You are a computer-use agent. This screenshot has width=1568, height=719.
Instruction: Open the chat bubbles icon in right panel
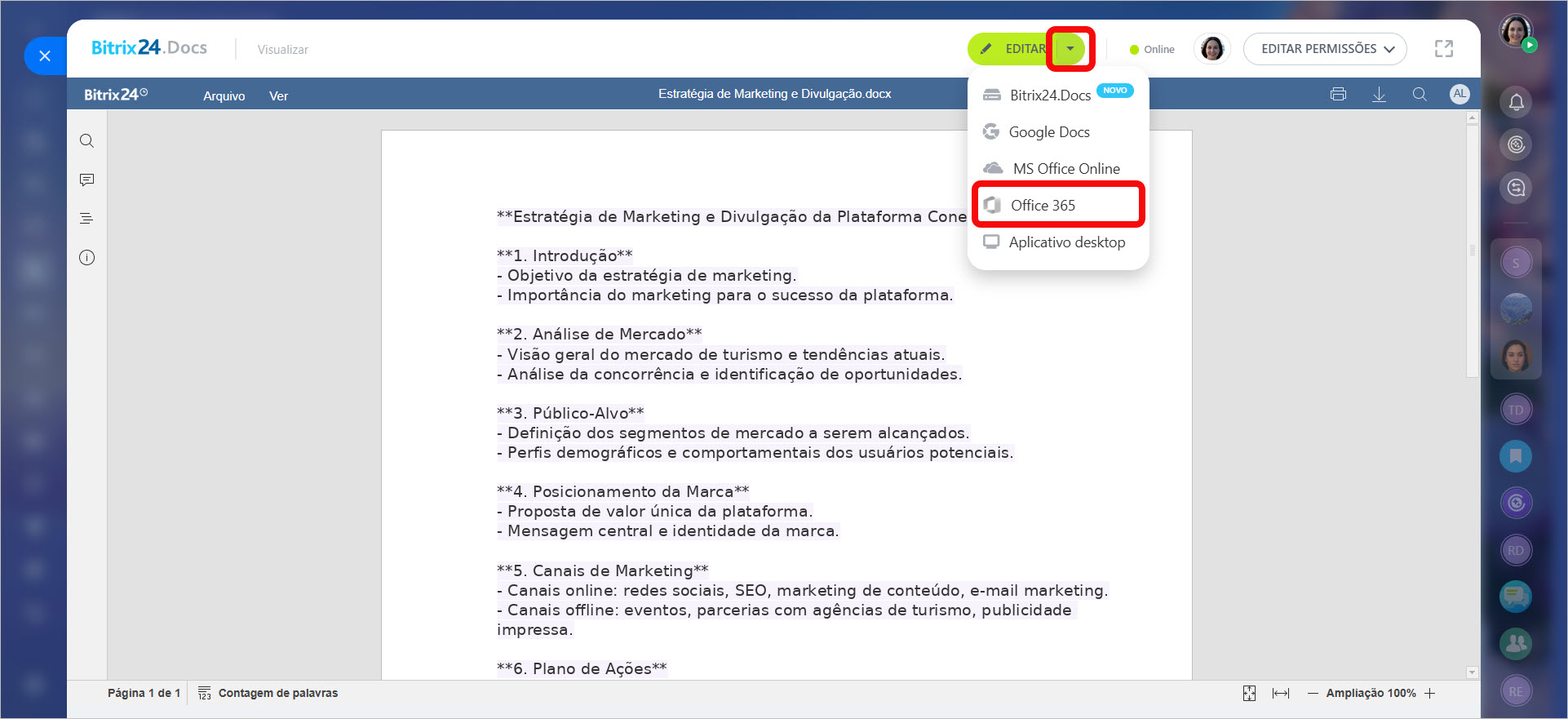1516,597
